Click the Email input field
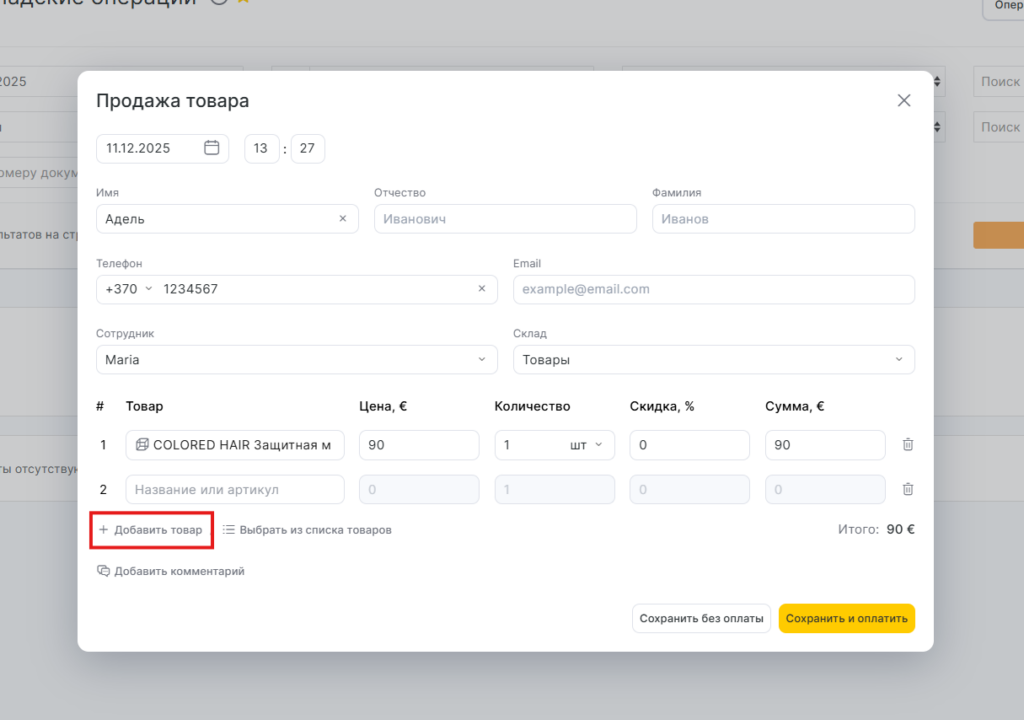 click(713, 289)
